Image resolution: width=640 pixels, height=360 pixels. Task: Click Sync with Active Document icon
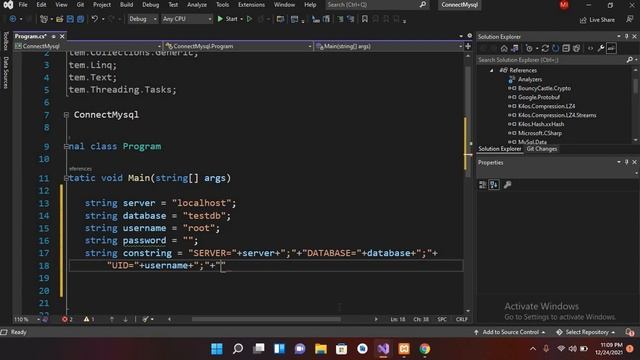[545, 49]
